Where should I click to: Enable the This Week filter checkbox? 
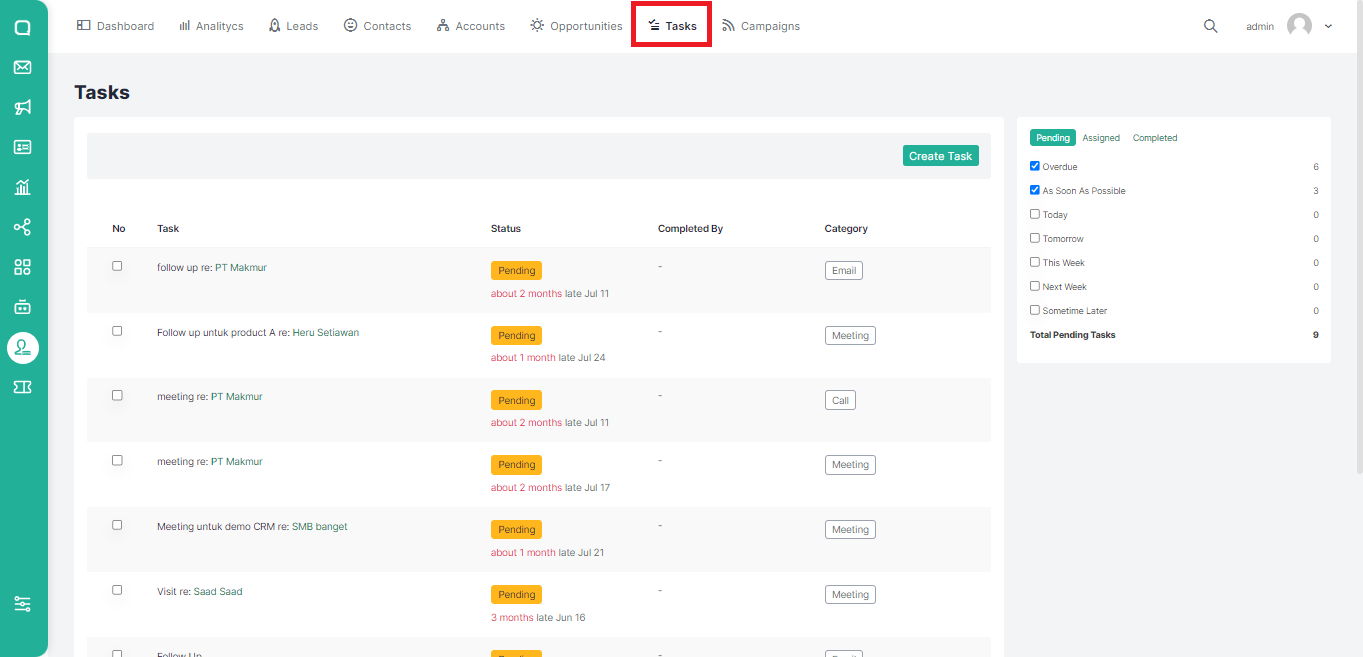tap(1035, 262)
